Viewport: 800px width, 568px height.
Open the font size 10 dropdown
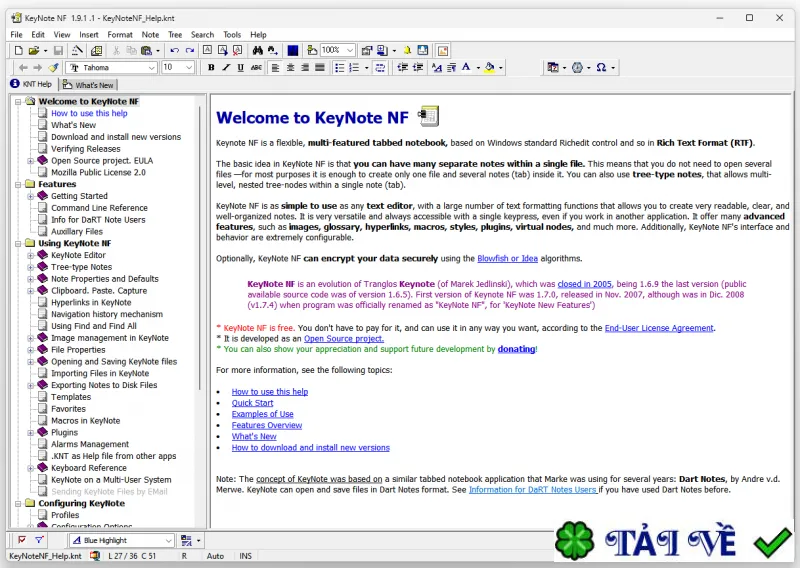point(189,67)
